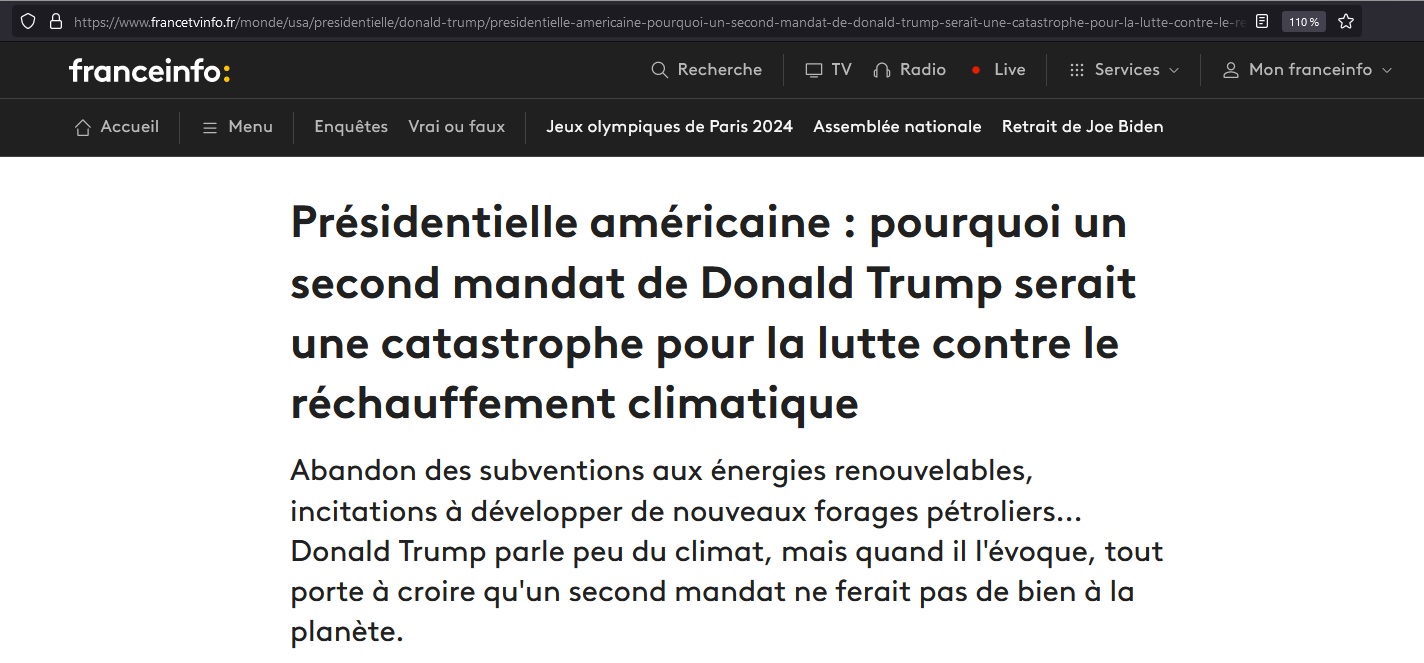The width and height of the screenshot is (1424, 663).
Task: Click the Radio headphones icon
Action: tap(881, 70)
